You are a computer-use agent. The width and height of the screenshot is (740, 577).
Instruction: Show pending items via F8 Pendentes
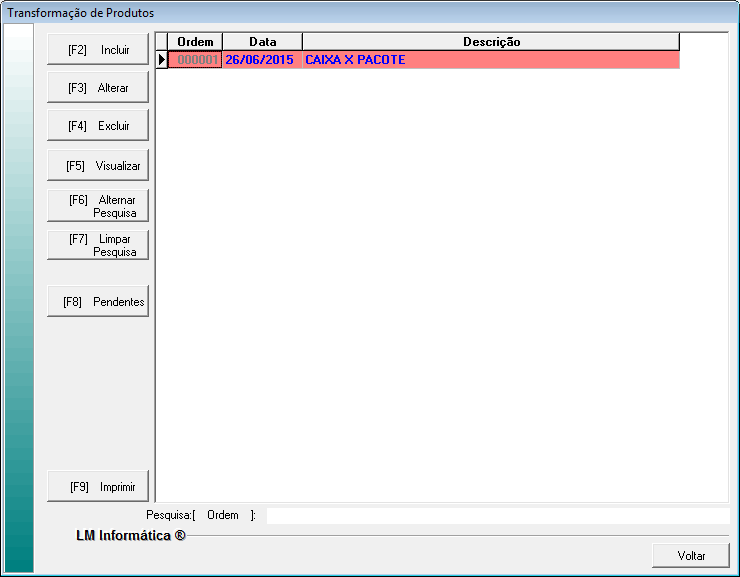click(98, 302)
